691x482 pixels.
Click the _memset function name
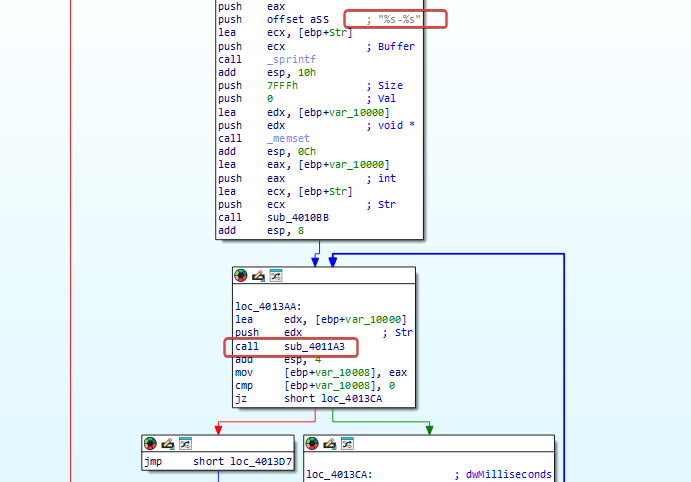pyautogui.click(x=289, y=138)
